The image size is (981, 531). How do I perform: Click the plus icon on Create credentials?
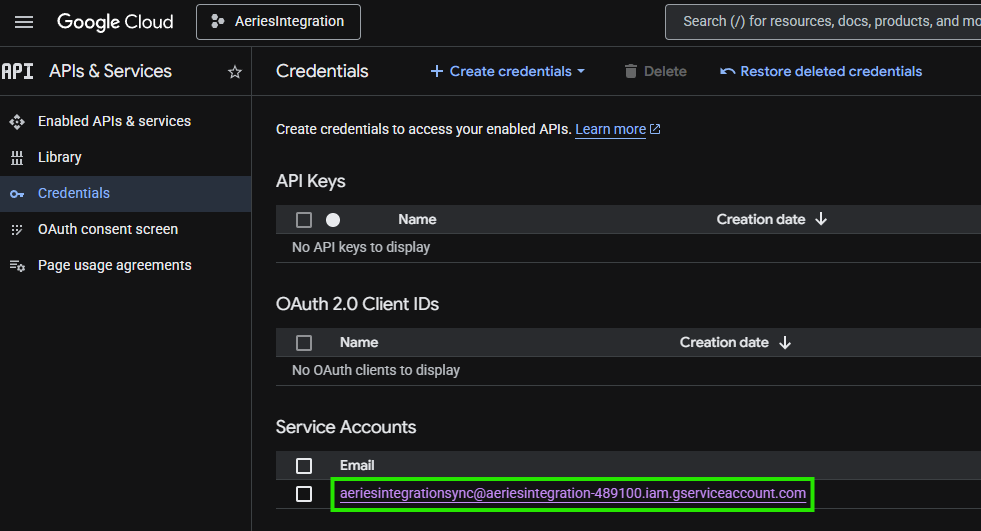click(437, 71)
